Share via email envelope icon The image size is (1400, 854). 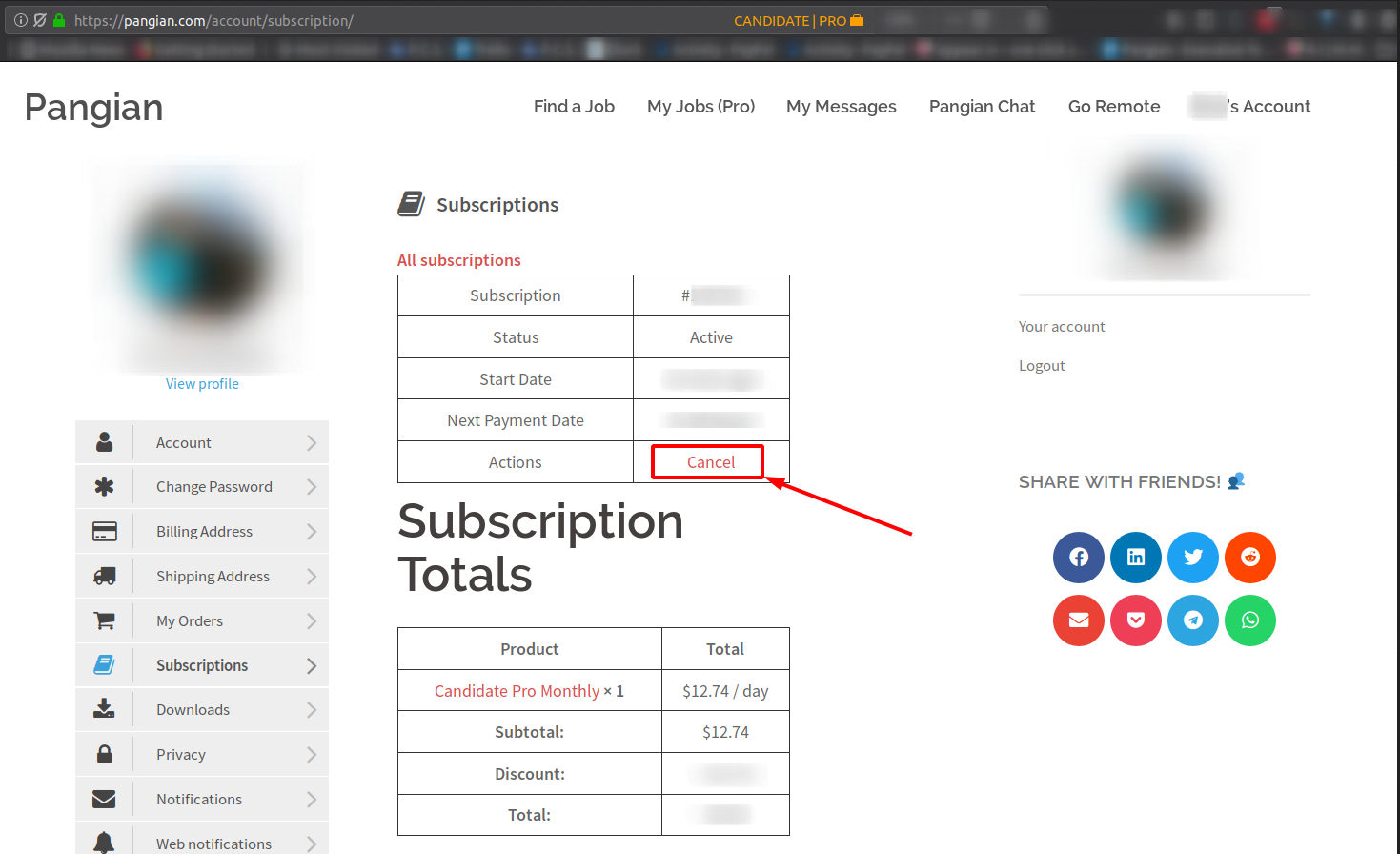pyautogui.click(x=1079, y=620)
